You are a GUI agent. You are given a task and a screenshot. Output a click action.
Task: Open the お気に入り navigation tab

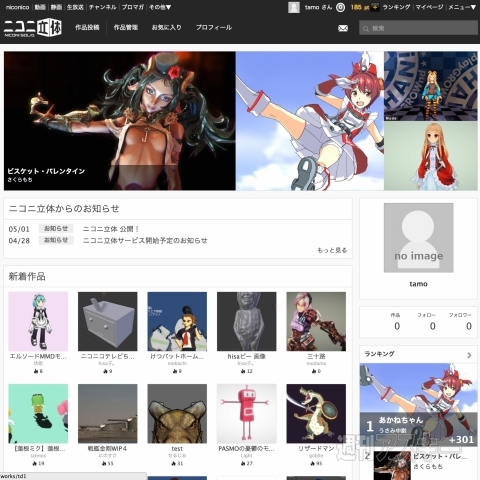coord(167,27)
